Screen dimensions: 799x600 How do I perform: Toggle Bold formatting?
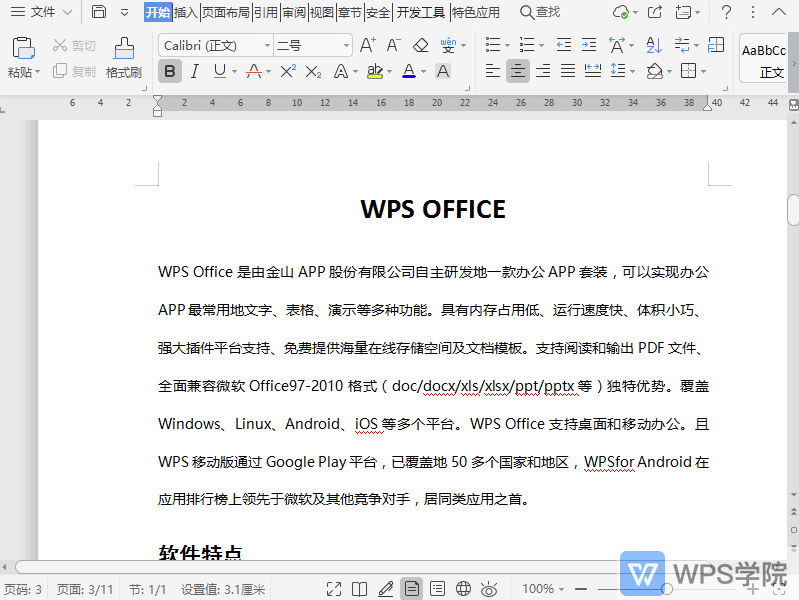tap(170, 71)
